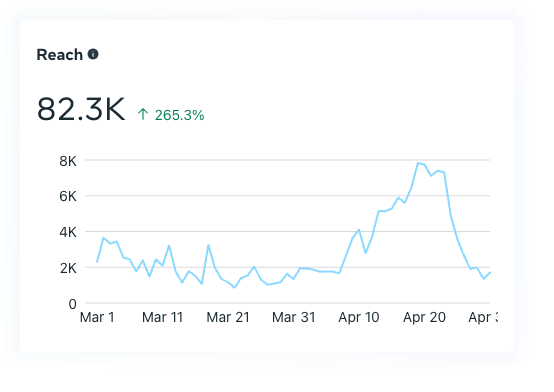Click the Apr 20 date label

coord(424,317)
